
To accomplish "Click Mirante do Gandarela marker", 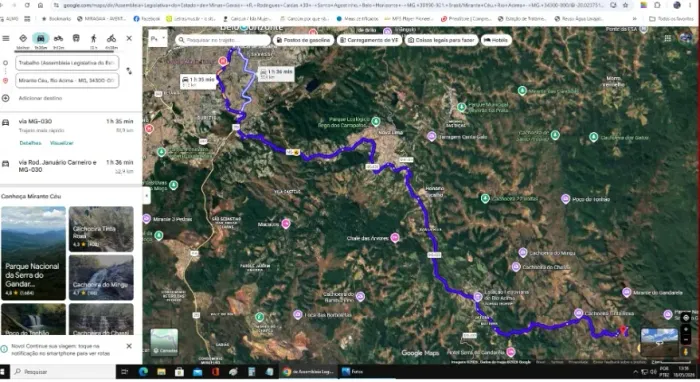I will tap(626, 292).
